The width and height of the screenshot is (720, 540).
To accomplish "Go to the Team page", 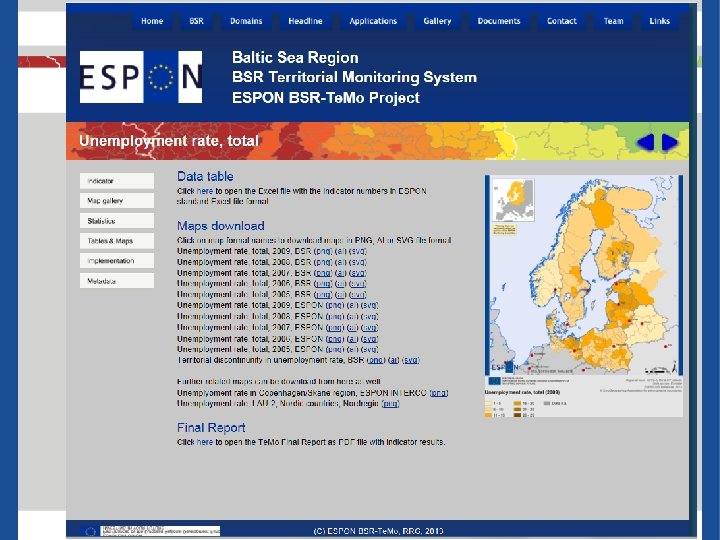I will pos(613,21).
